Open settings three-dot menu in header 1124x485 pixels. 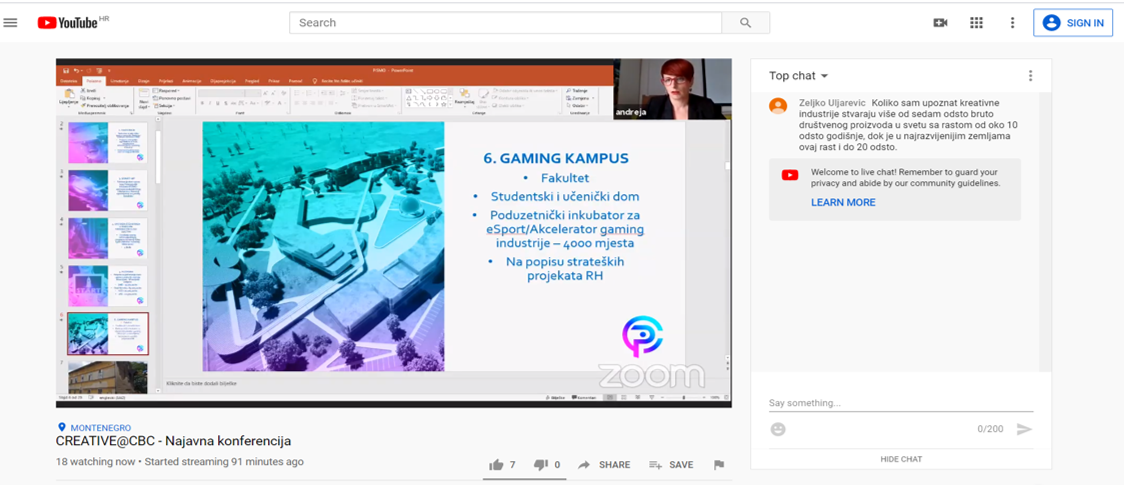(1012, 23)
